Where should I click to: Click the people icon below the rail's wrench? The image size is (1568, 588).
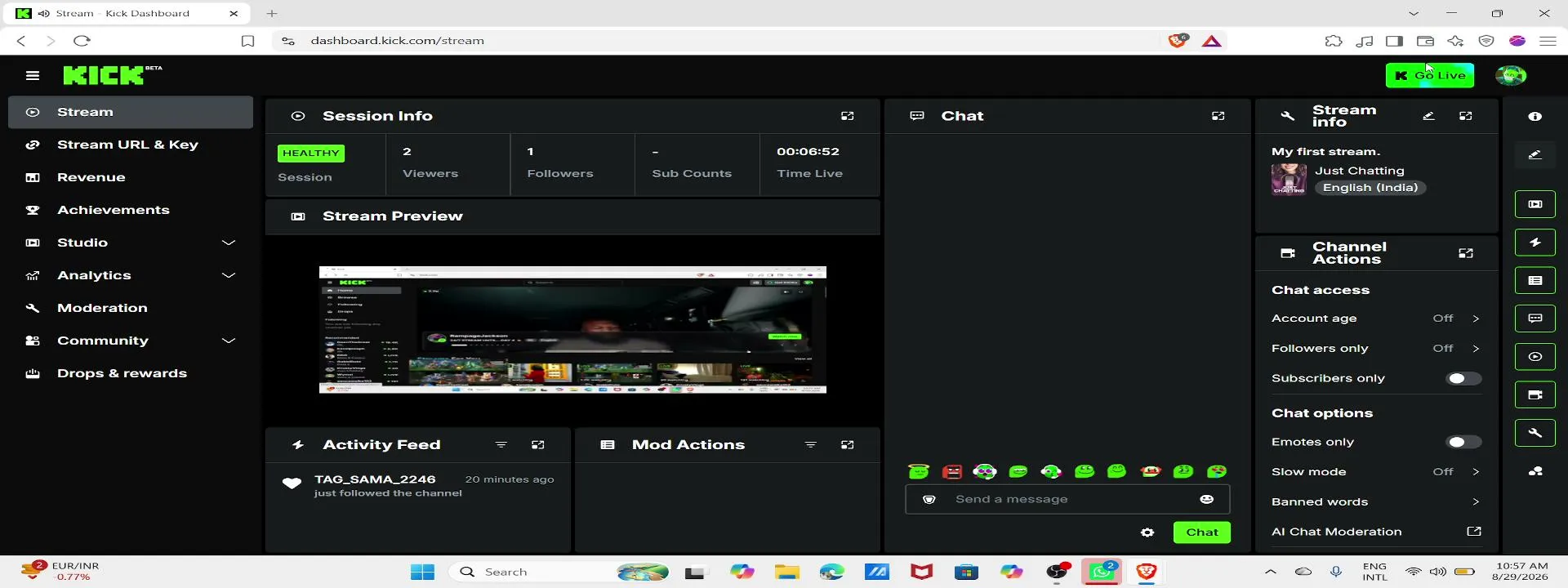[1535, 471]
